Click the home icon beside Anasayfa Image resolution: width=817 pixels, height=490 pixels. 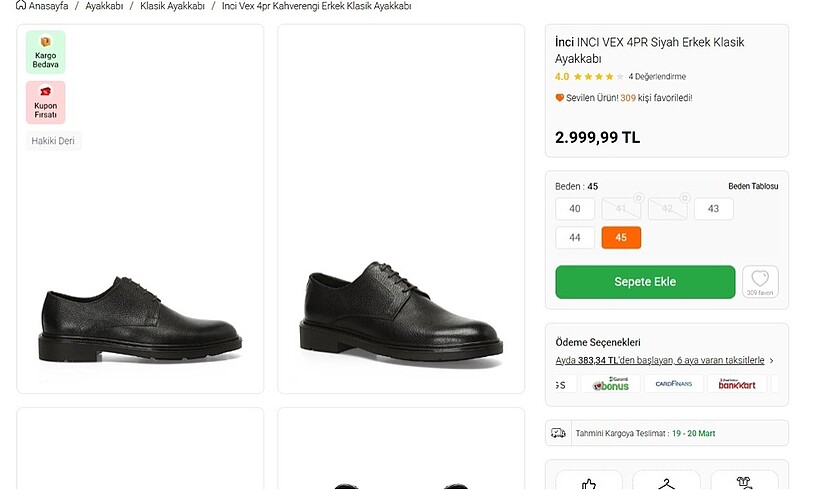point(21,5)
